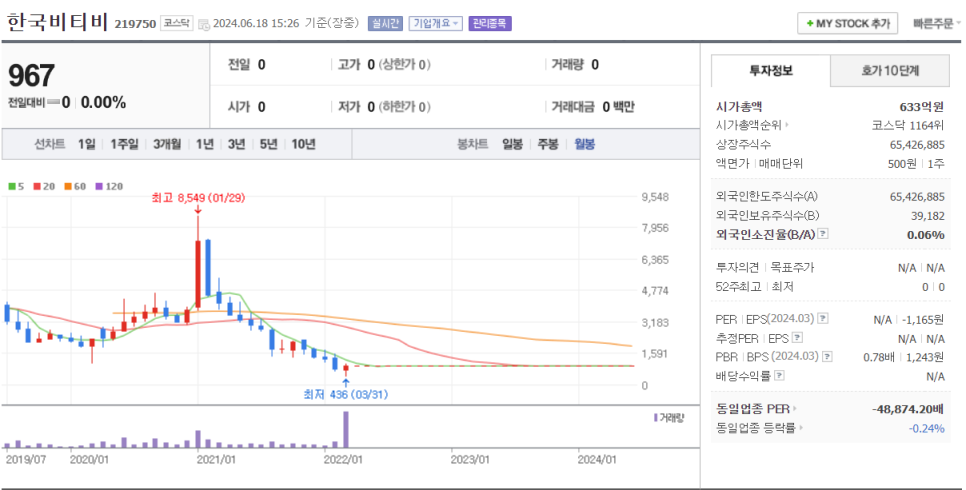Click the 39,182 foreign holdings value

(x=928, y=216)
